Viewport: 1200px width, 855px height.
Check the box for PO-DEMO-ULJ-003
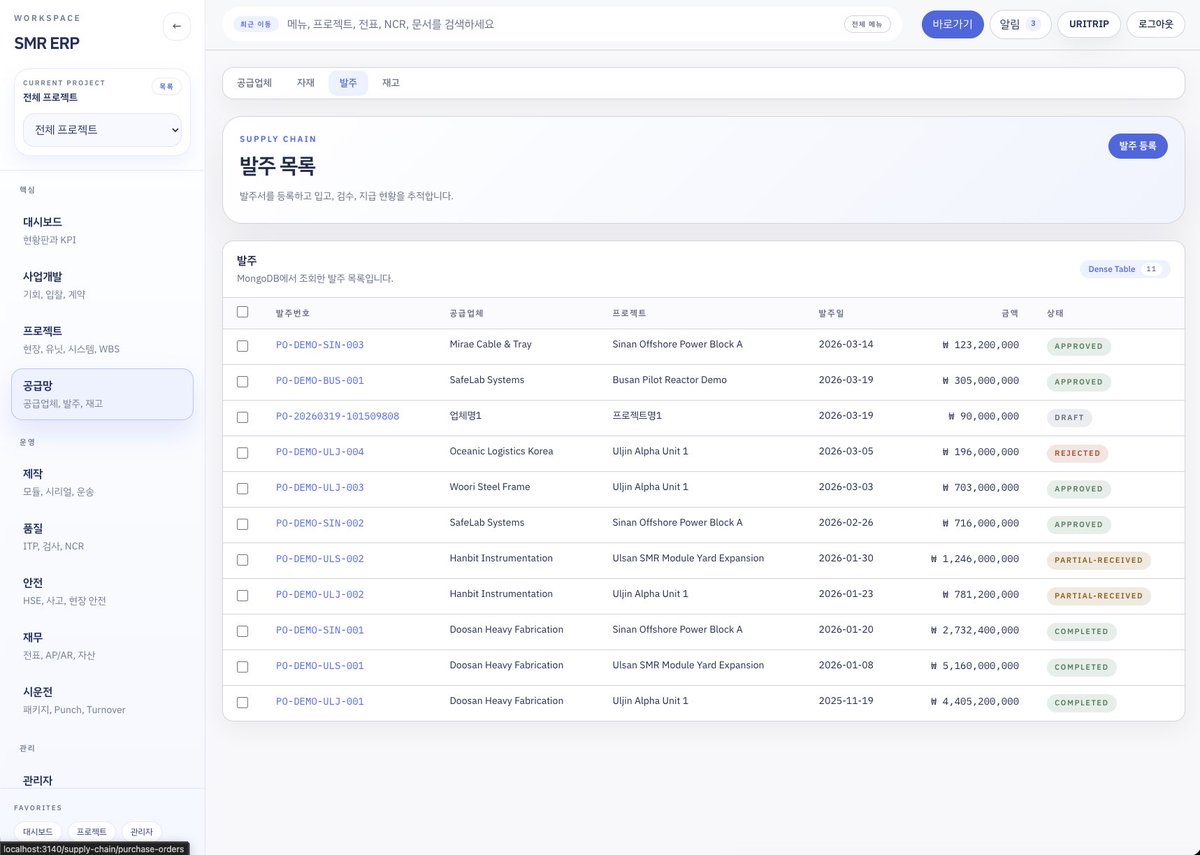click(x=242, y=488)
